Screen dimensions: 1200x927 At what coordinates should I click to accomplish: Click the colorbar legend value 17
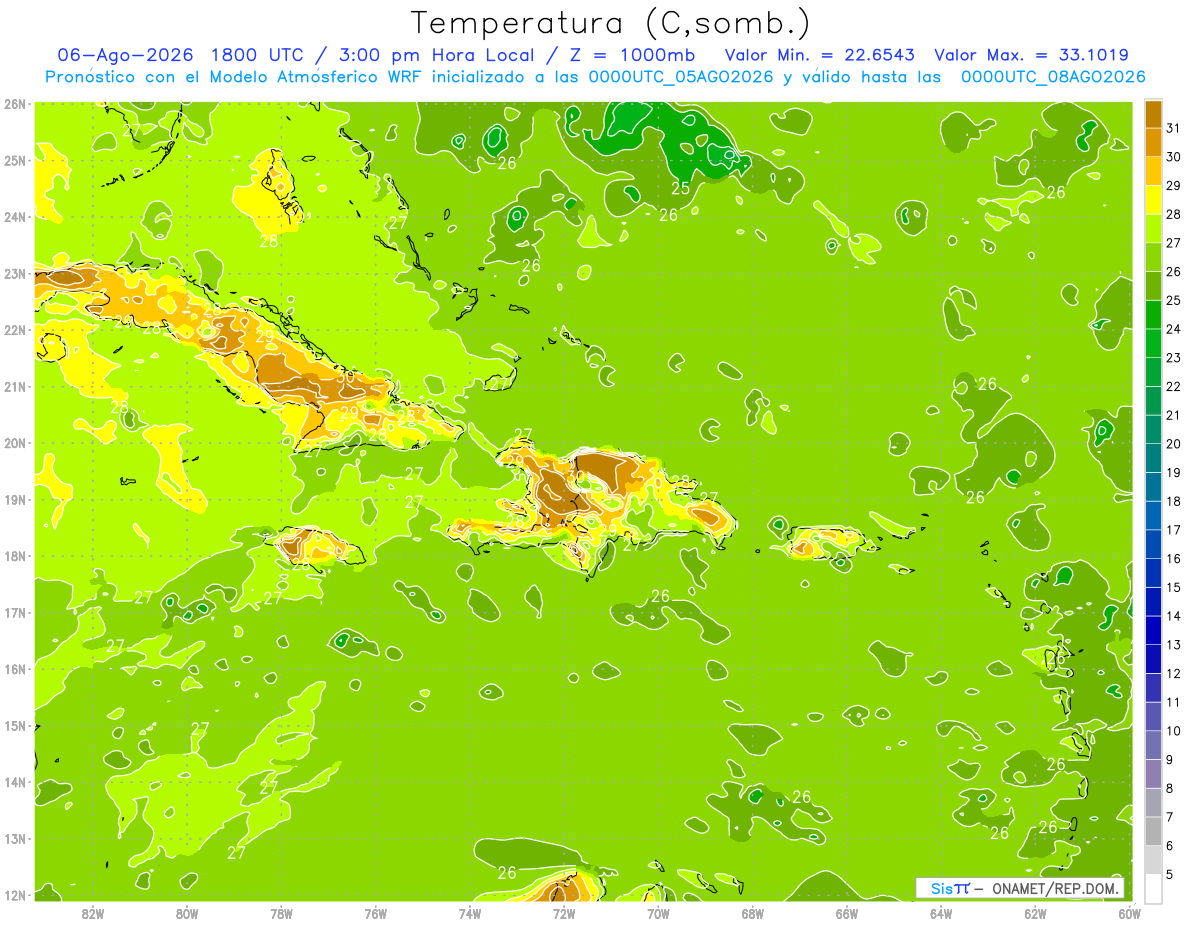click(x=1174, y=530)
